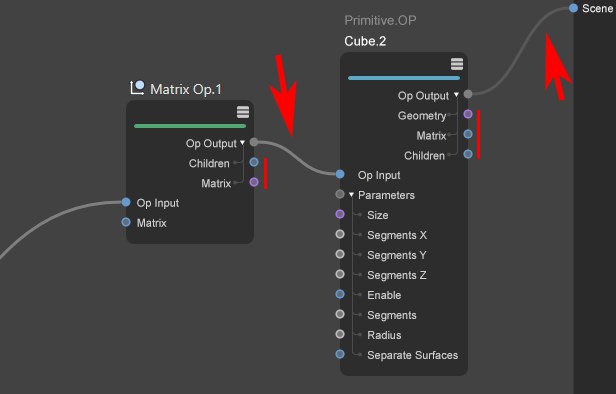The width and height of the screenshot is (616, 394).
Task: Collapse the Op Output group on Cube.2
Action: [x=456, y=95]
